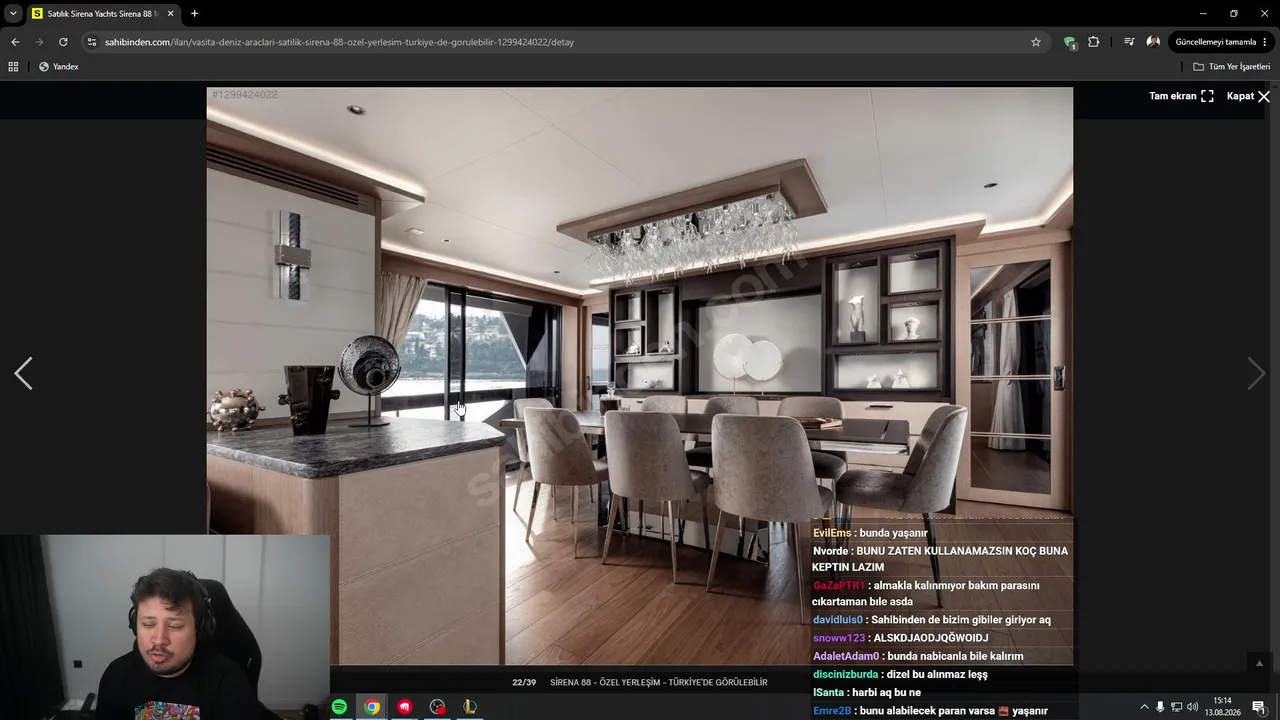Open the notification center icon

1259,707
